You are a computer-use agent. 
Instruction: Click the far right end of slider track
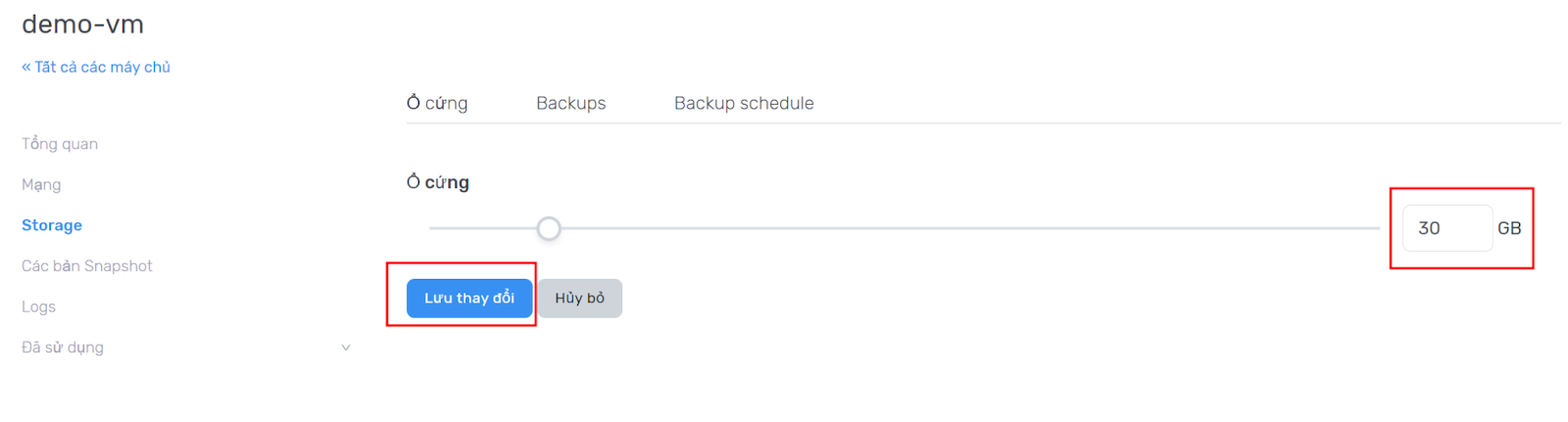pyautogui.click(x=1374, y=228)
